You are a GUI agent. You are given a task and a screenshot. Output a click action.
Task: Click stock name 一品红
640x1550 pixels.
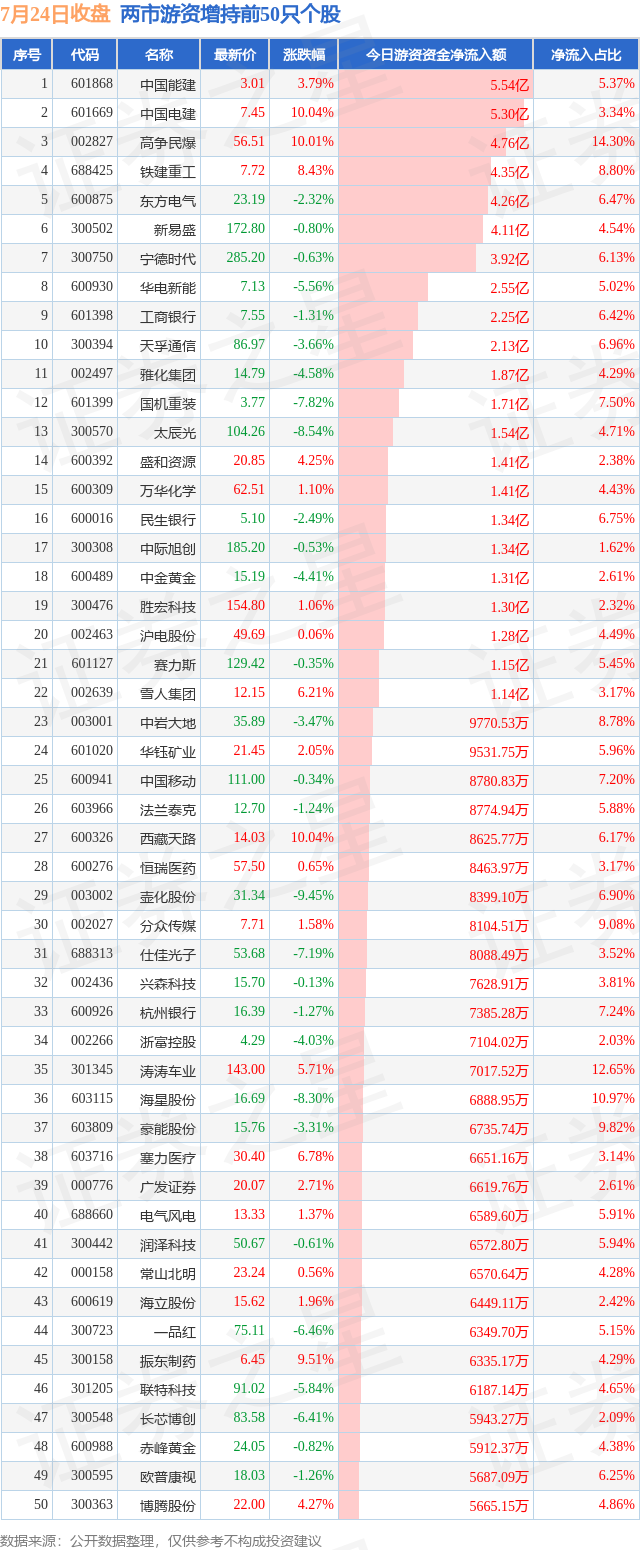pos(175,1331)
